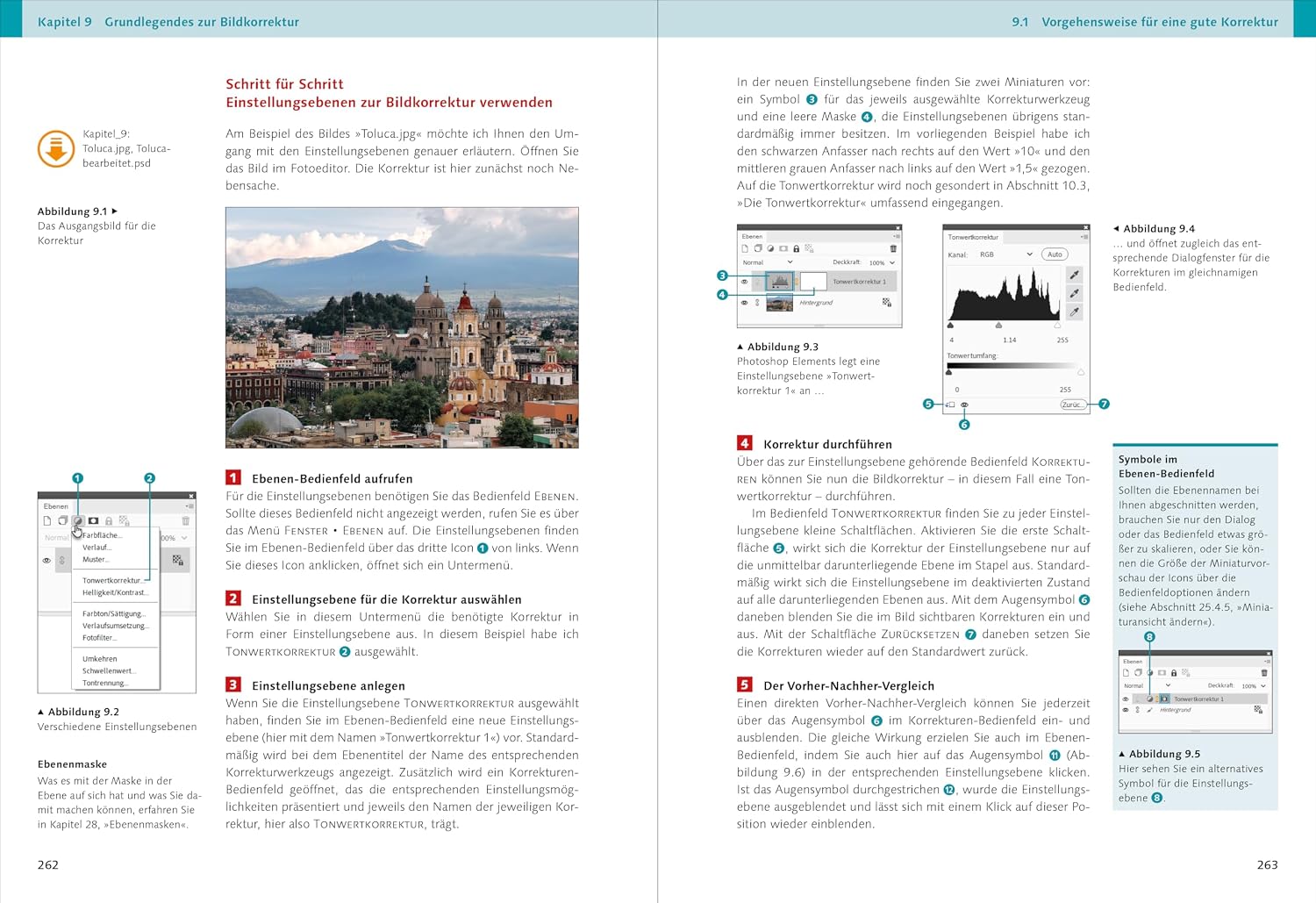Select the black point eyedropper in Tonwertkorrektur
The width and height of the screenshot is (1316, 903).
pyautogui.click(x=1074, y=275)
